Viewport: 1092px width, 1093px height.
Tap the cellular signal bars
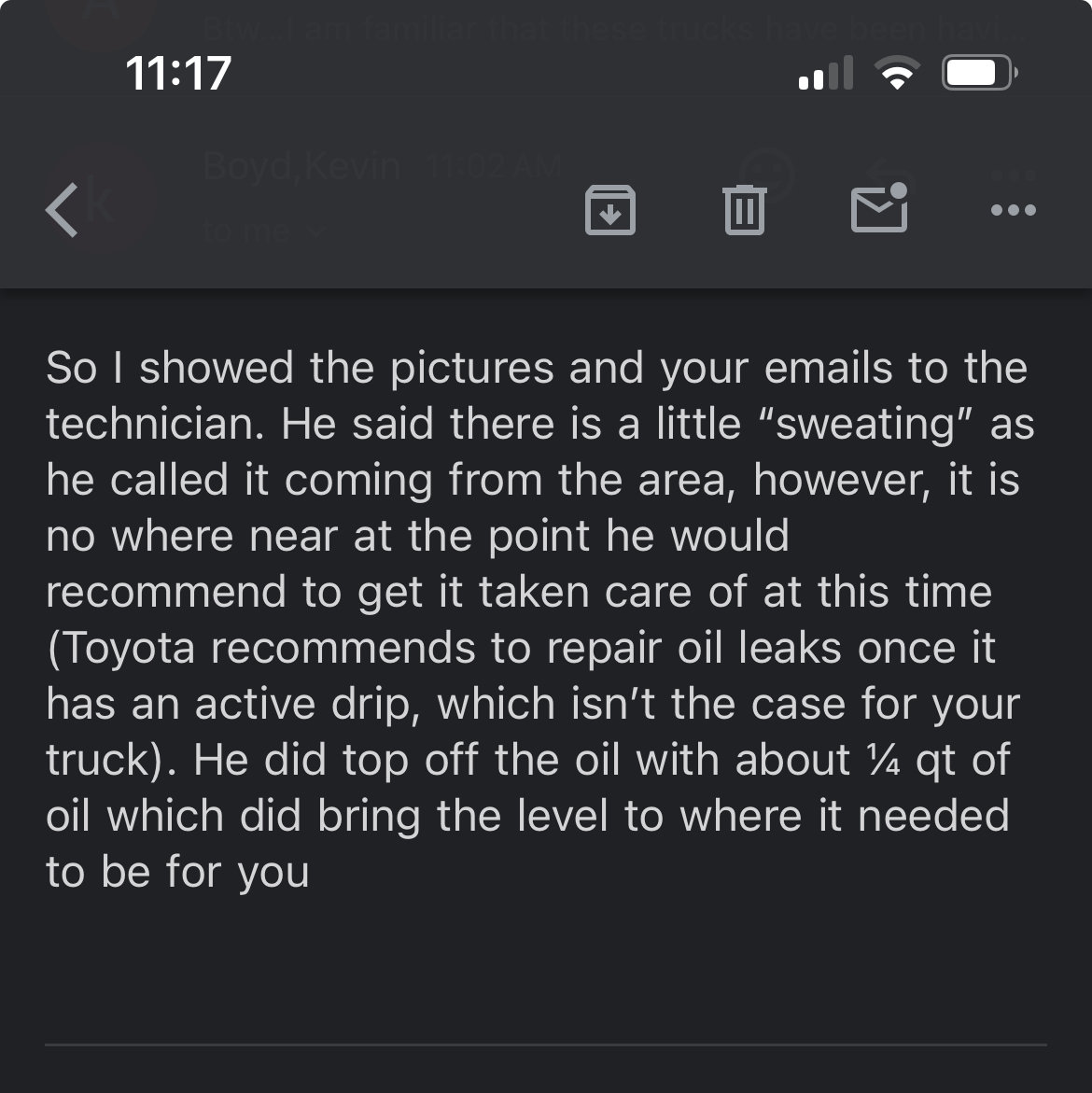[826, 73]
